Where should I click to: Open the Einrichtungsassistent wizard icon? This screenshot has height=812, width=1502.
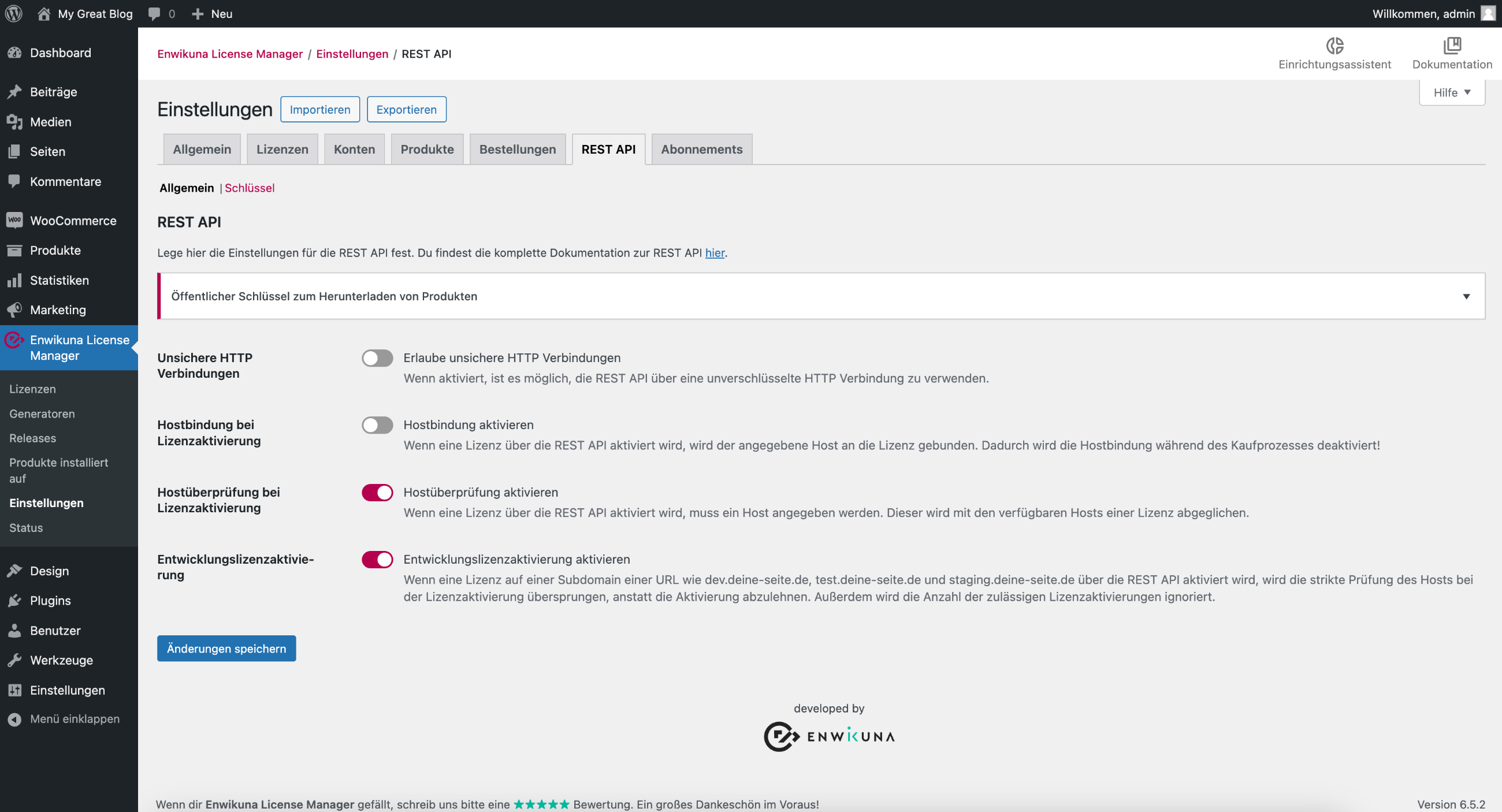tap(1334, 45)
